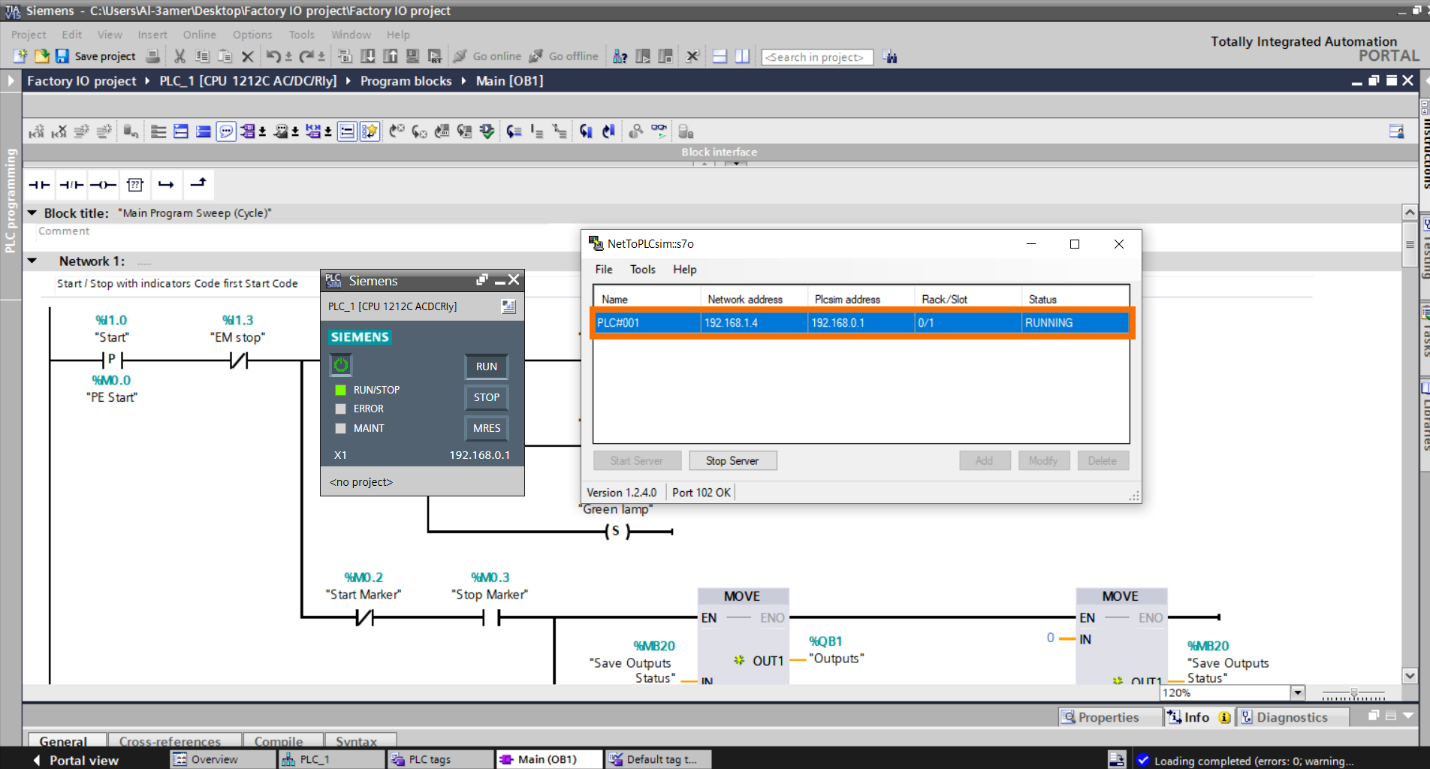This screenshot has width=1430, height=769.
Task: Click the Paste icon in main toolbar
Action: click(x=225, y=57)
